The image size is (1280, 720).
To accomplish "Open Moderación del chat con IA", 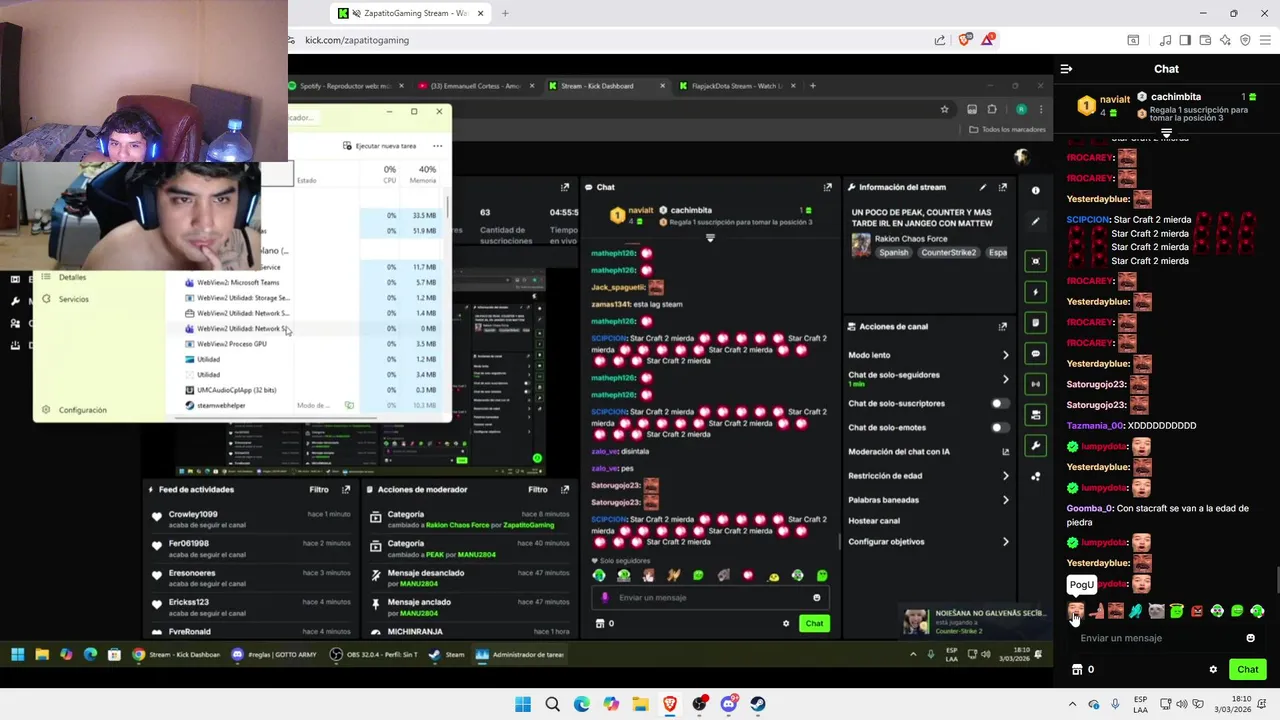I will click(930, 452).
